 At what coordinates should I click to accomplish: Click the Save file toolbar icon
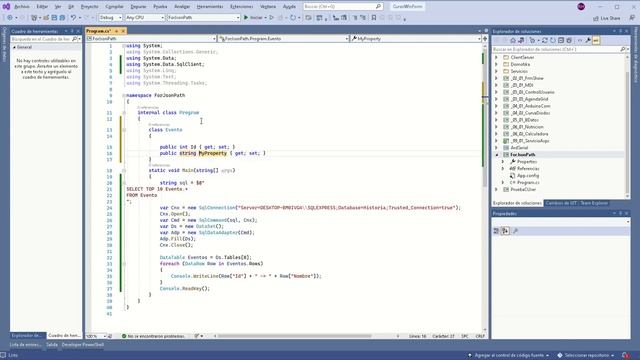pyautogui.click(x=54, y=18)
